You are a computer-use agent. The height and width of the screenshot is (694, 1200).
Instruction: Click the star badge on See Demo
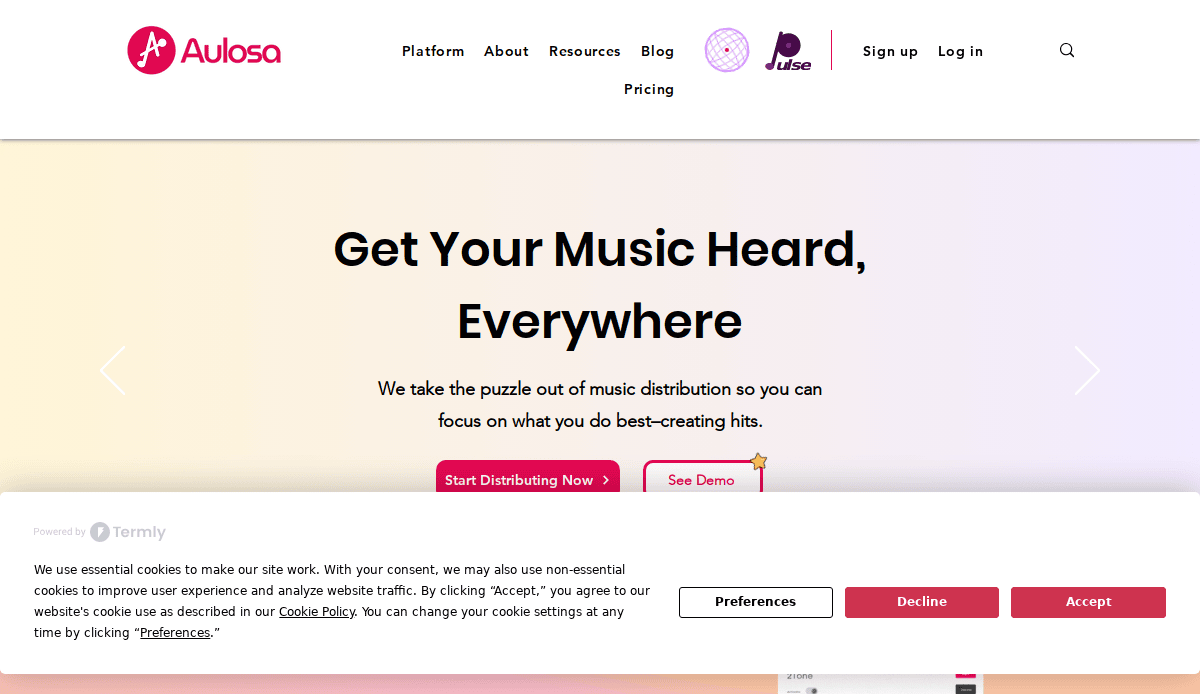pyautogui.click(x=759, y=461)
